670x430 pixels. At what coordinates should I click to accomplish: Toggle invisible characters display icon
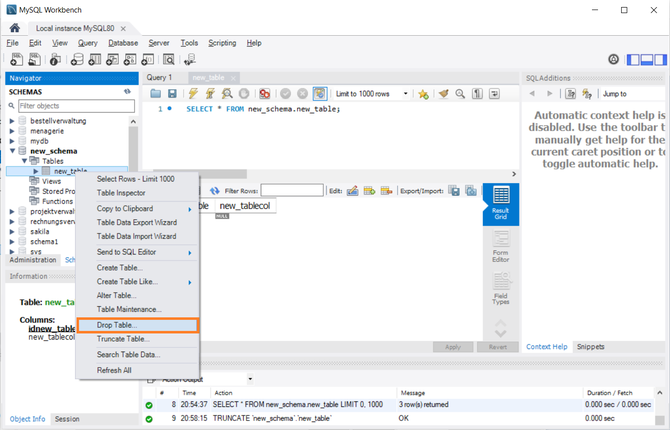click(x=477, y=94)
